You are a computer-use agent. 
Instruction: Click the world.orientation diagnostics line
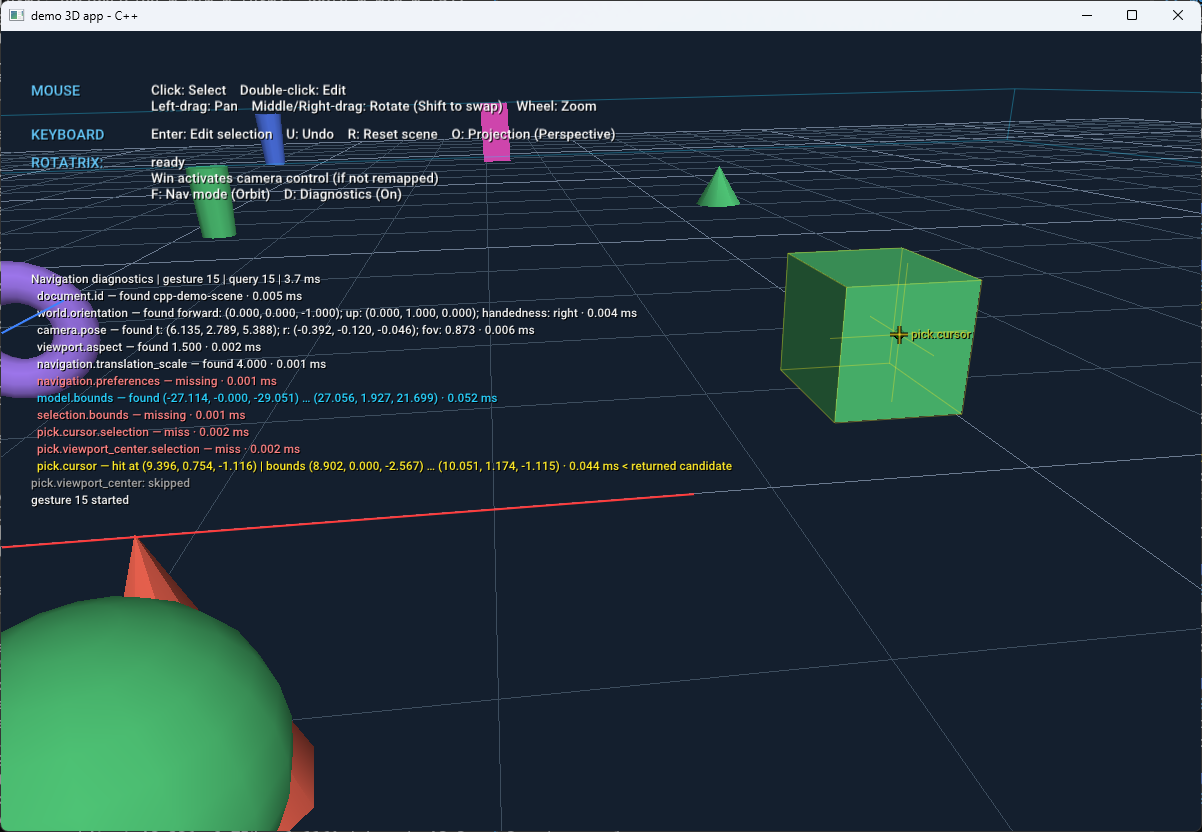(x=336, y=313)
